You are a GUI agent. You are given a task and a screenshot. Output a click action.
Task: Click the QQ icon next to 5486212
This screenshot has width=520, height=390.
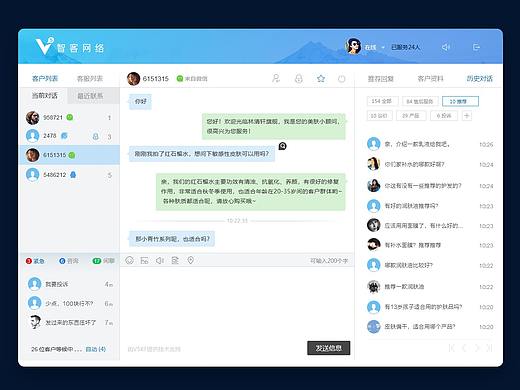tap(73, 175)
